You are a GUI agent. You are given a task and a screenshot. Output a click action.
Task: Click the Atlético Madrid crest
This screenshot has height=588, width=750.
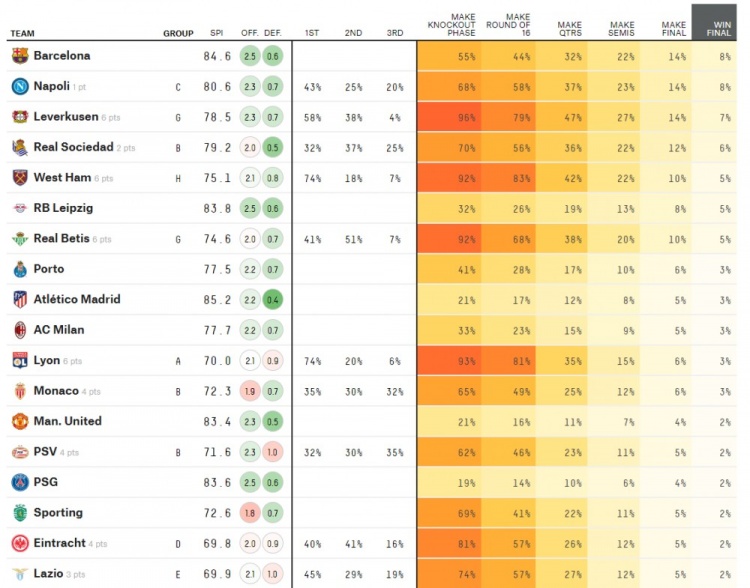coord(20,299)
